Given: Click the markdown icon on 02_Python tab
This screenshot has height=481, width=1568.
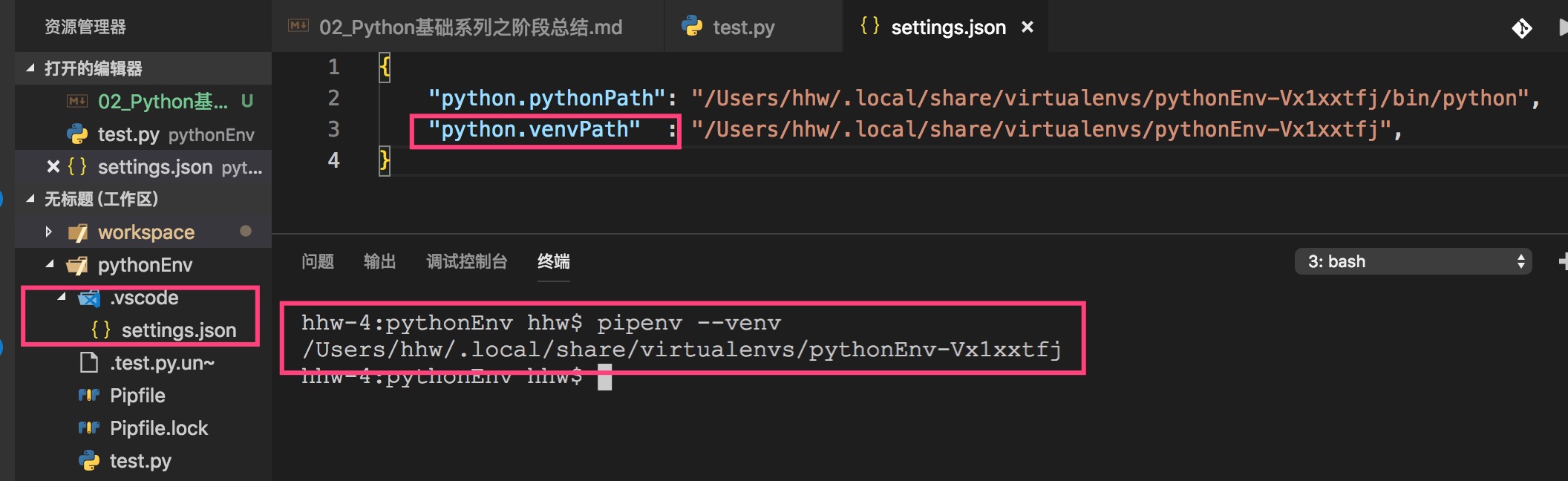Looking at the screenshot, I should click(x=298, y=26).
